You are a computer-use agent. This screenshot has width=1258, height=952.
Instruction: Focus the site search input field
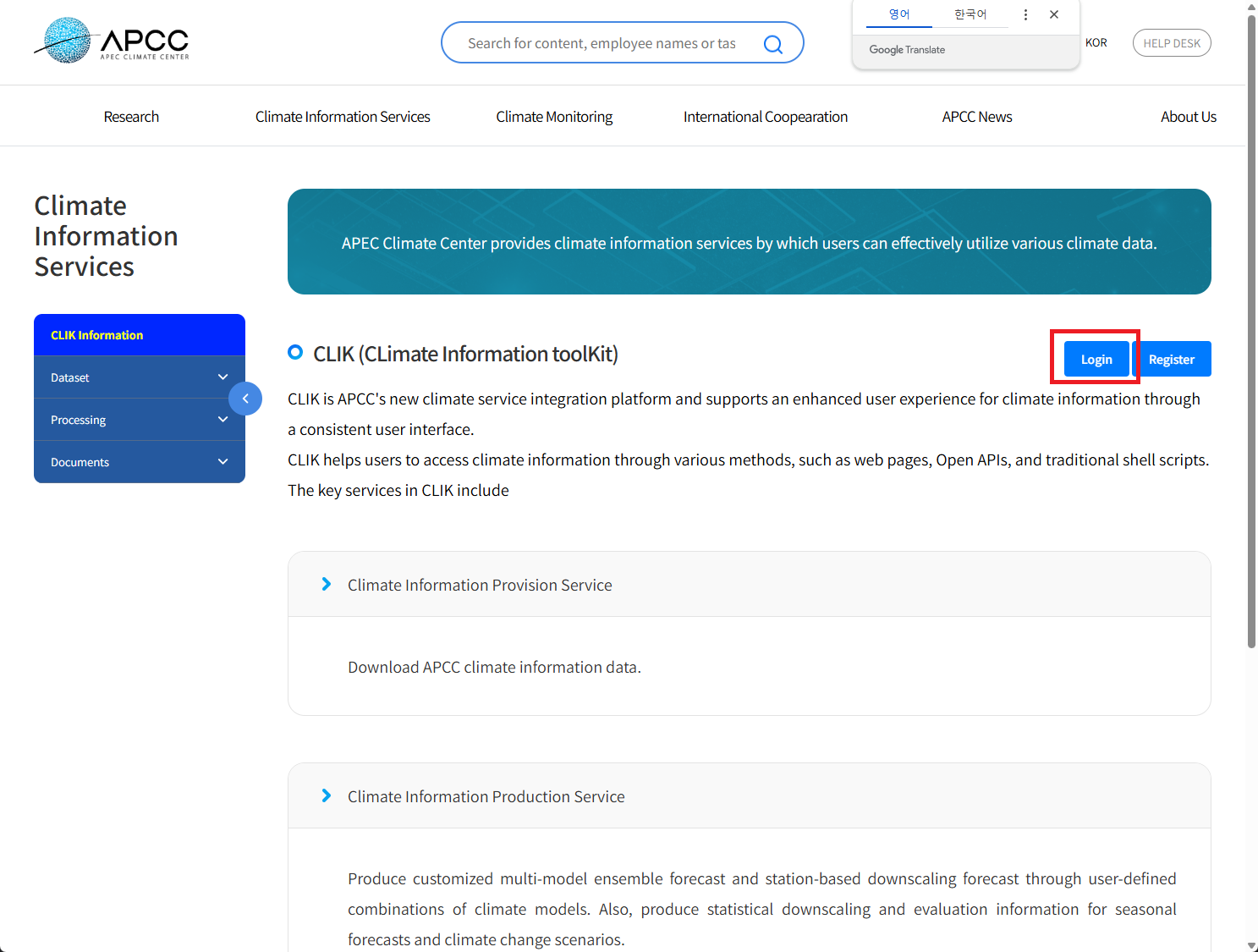(602, 43)
